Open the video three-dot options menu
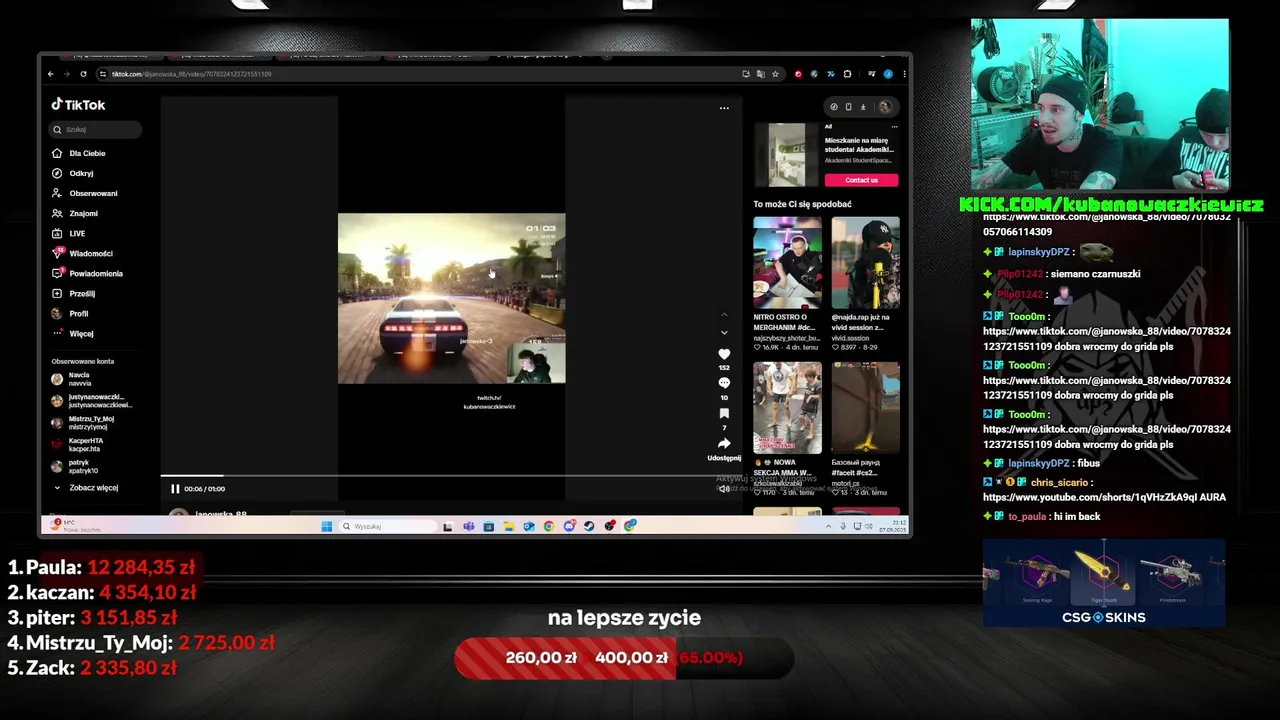This screenshot has height=720, width=1280. [x=724, y=108]
